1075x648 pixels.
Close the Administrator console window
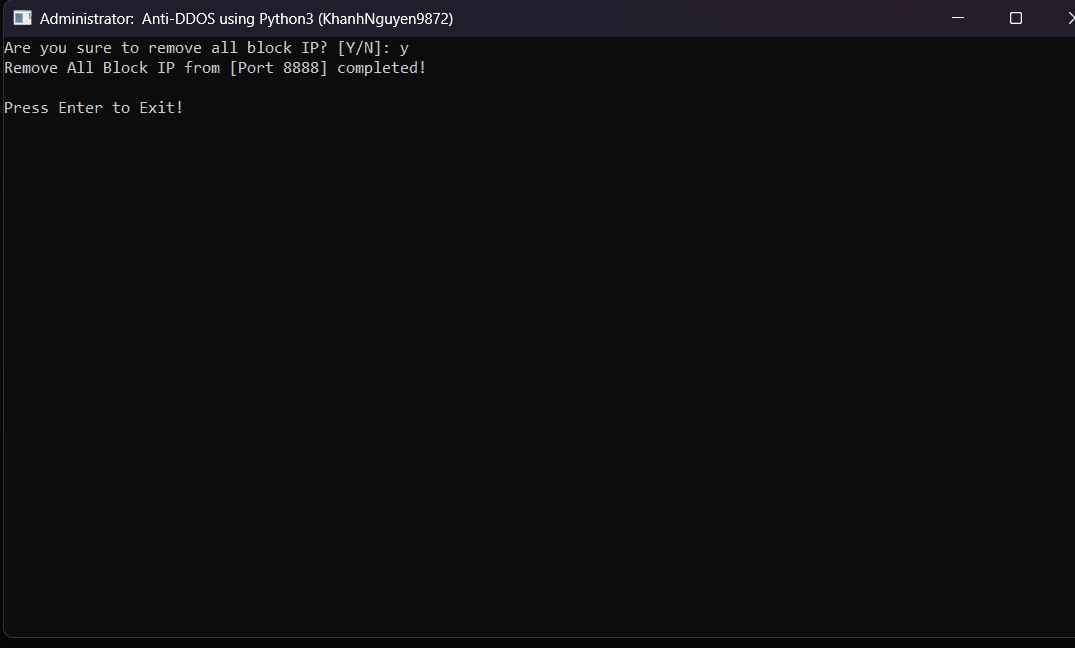[1070, 18]
